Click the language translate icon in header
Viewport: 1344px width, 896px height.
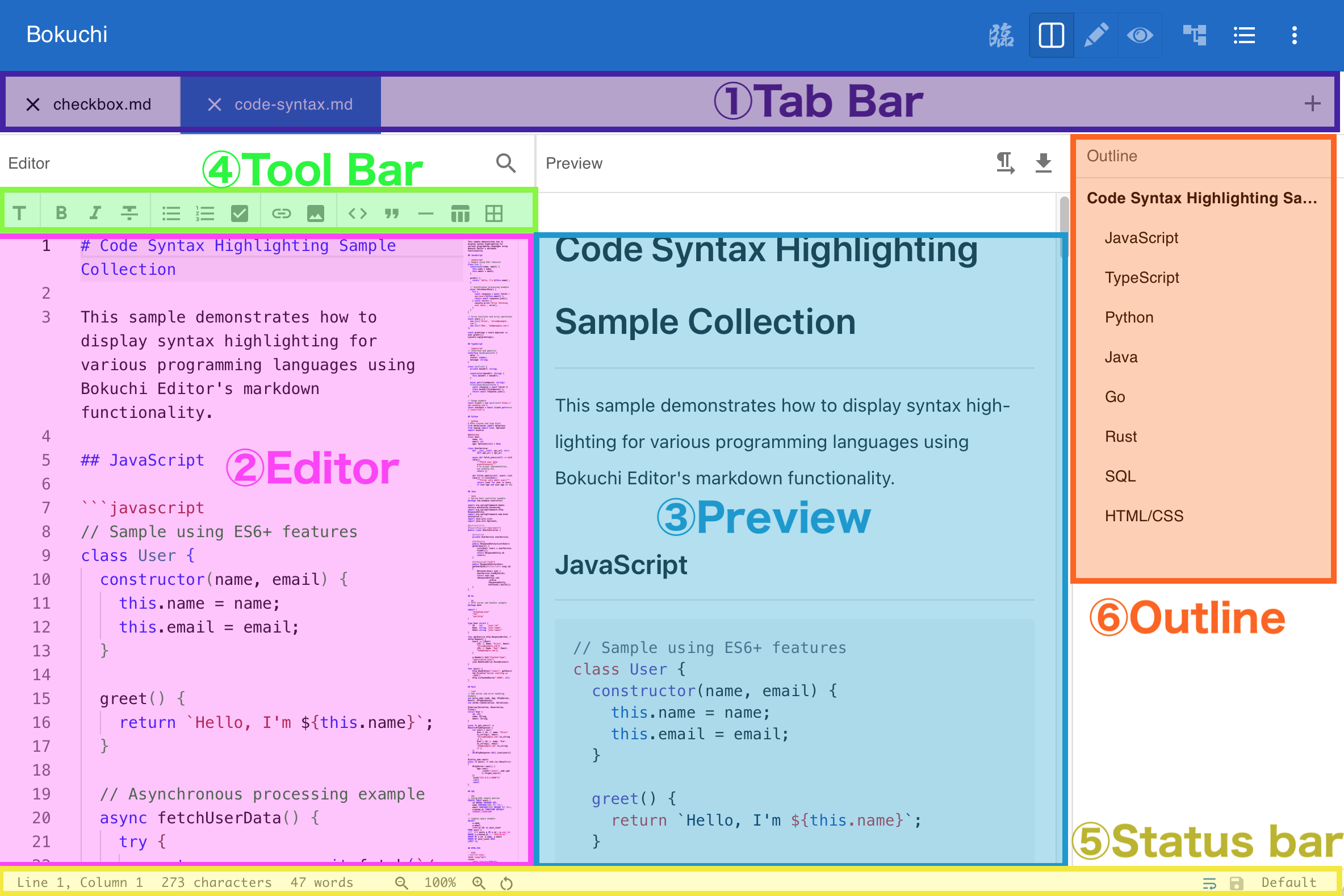tap(1001, 35)
